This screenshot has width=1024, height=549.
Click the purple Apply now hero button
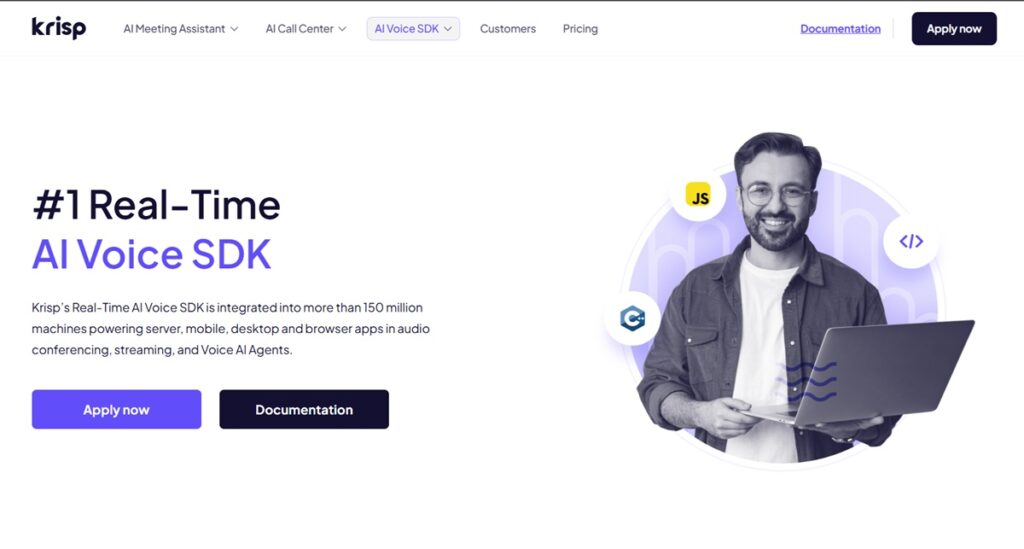pyautogui.click(x=116, y=409)
